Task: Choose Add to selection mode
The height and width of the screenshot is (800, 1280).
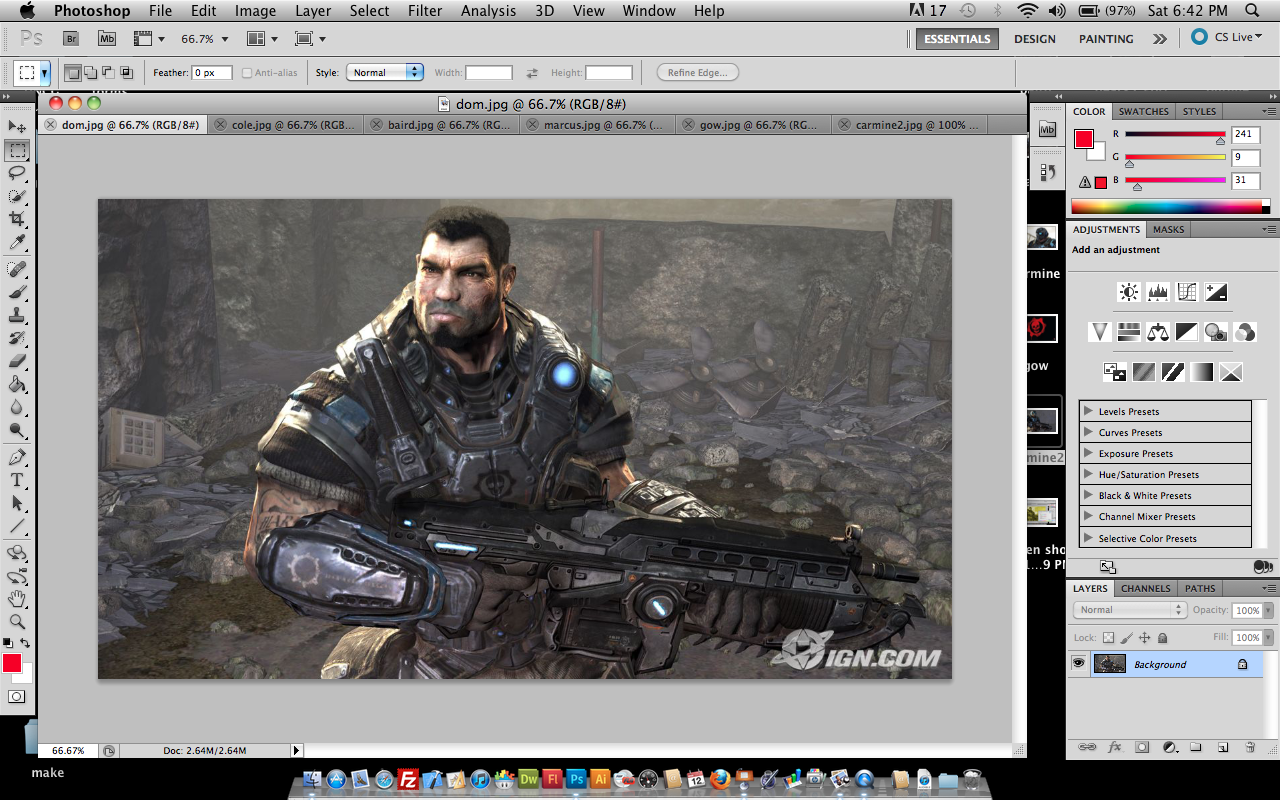Action: click(90, 73)
